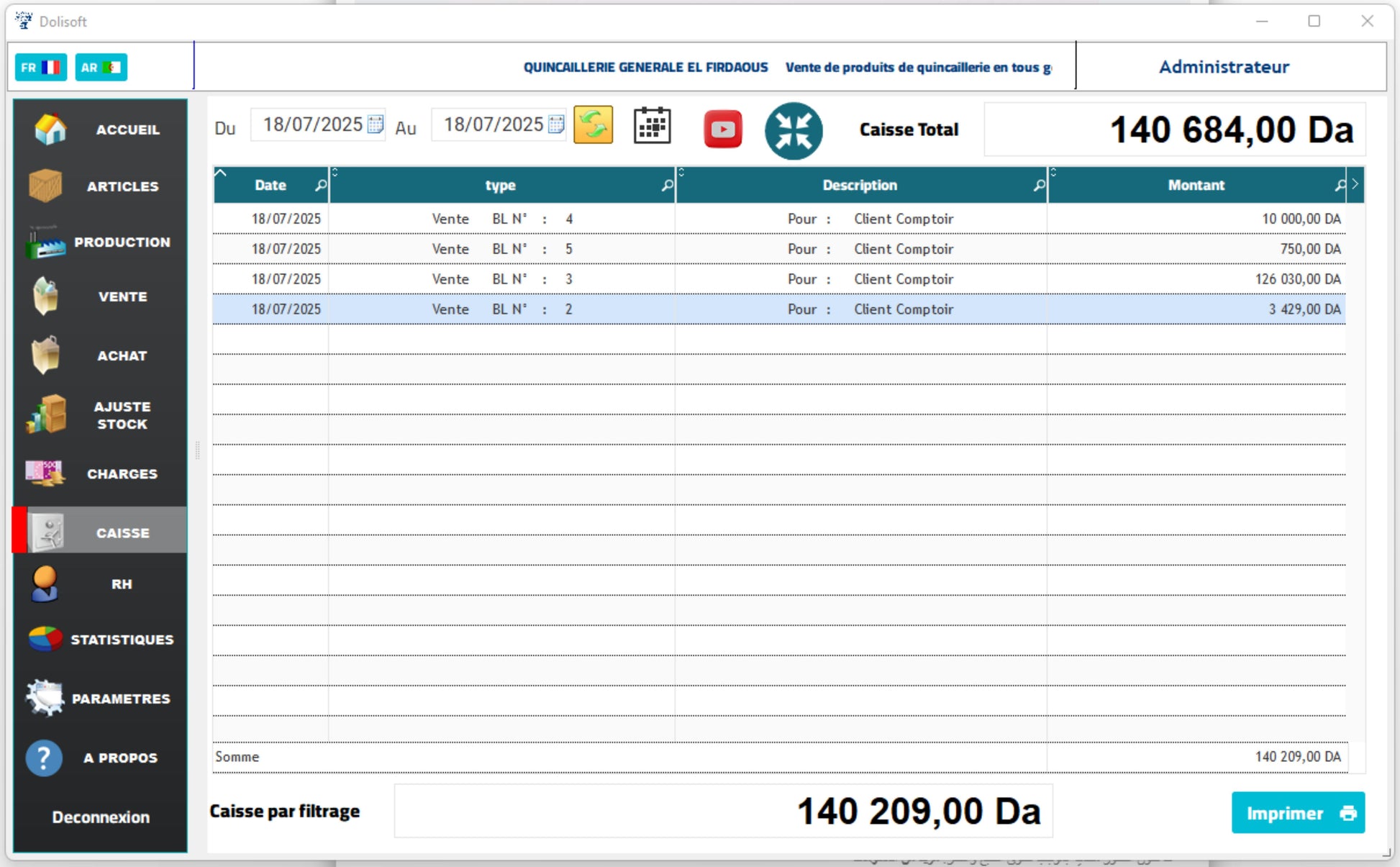Click the search icon in Description column header
Screen dimensions: 1400x867
(1039, 186)
